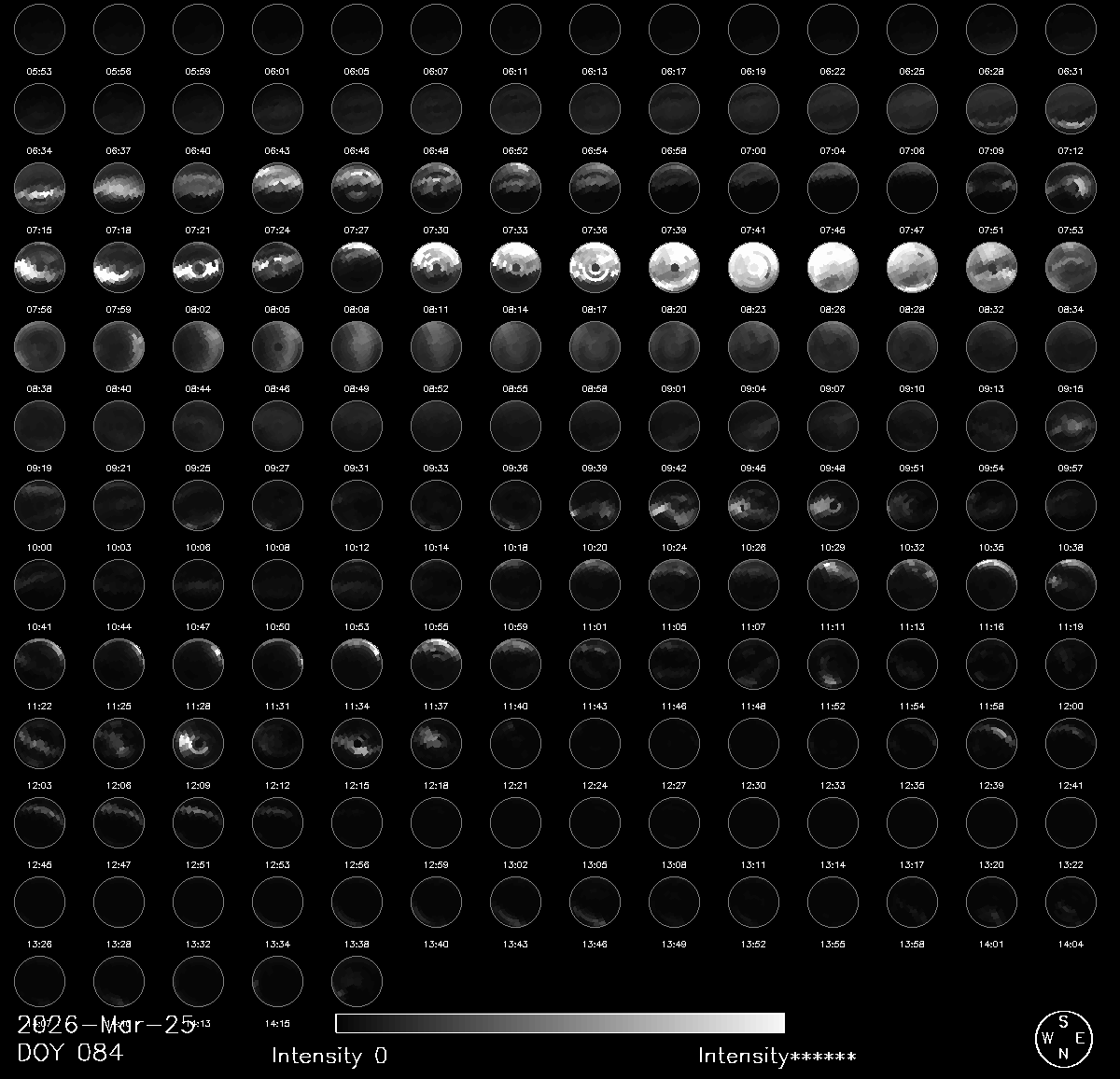Click the 08:28 all-sky thumbnail

(x=912, y=266)
